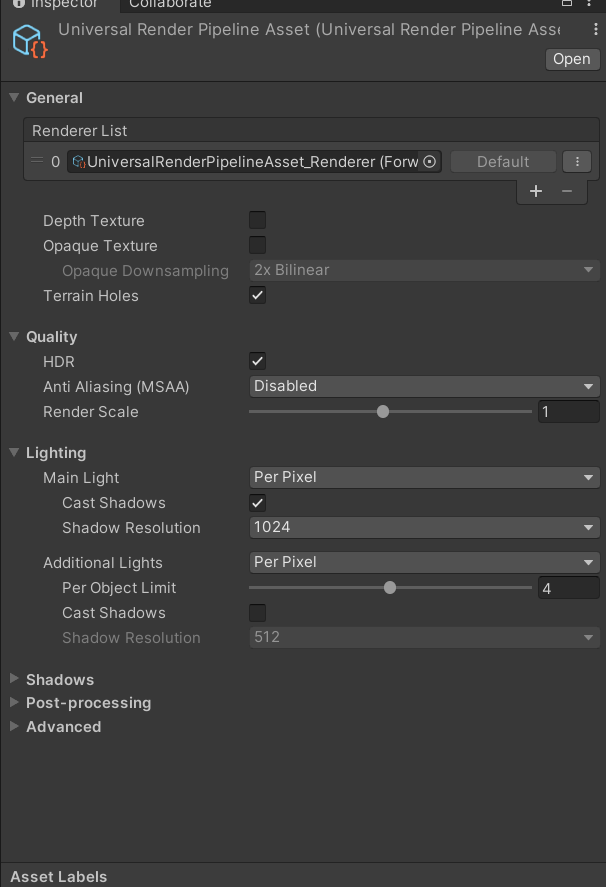
Task: Enable the Depth Texture checkbox
Action: pyautogui.click(x=257, y=220)
